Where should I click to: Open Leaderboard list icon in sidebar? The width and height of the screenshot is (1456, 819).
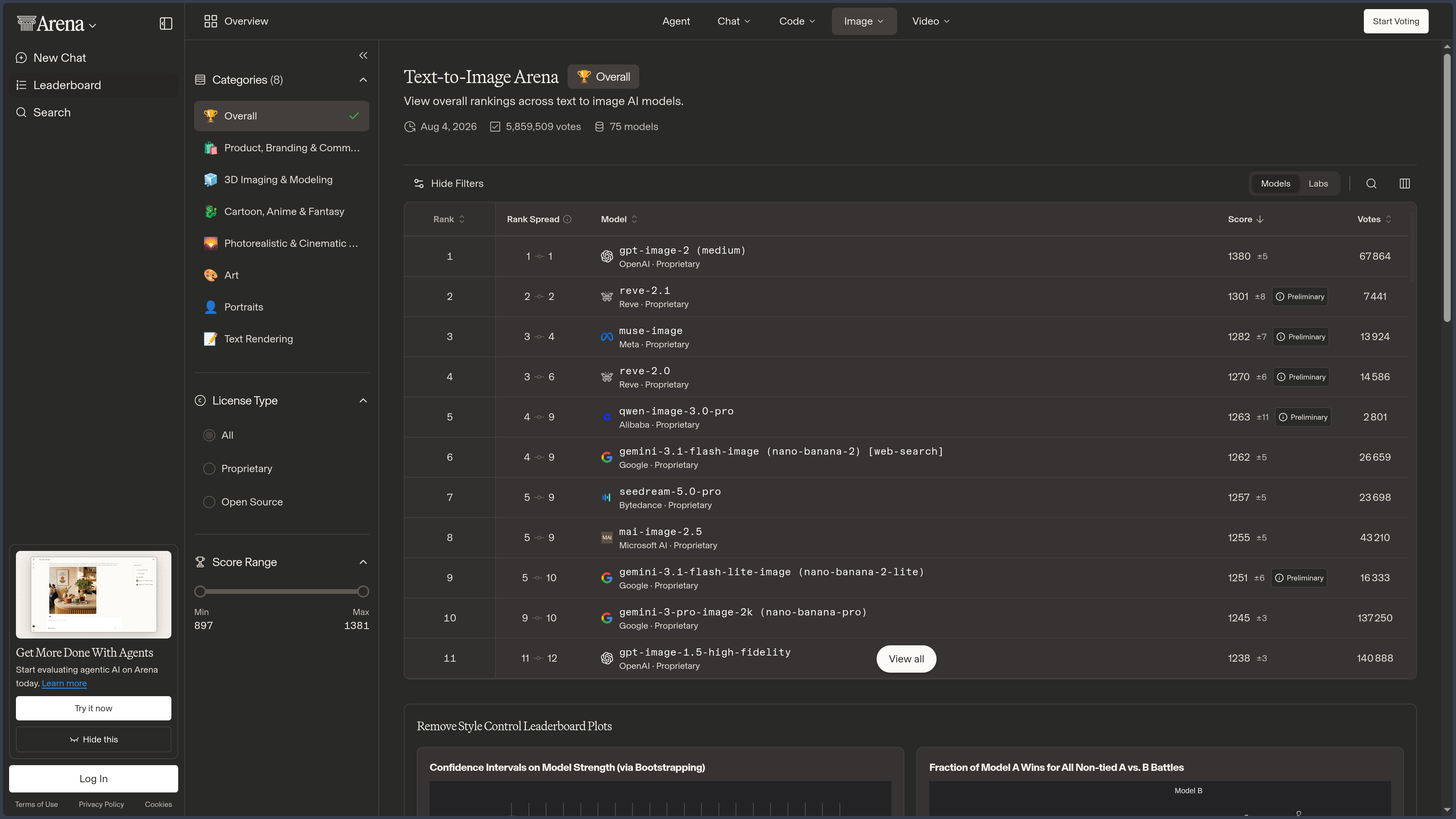click(21, 85)
